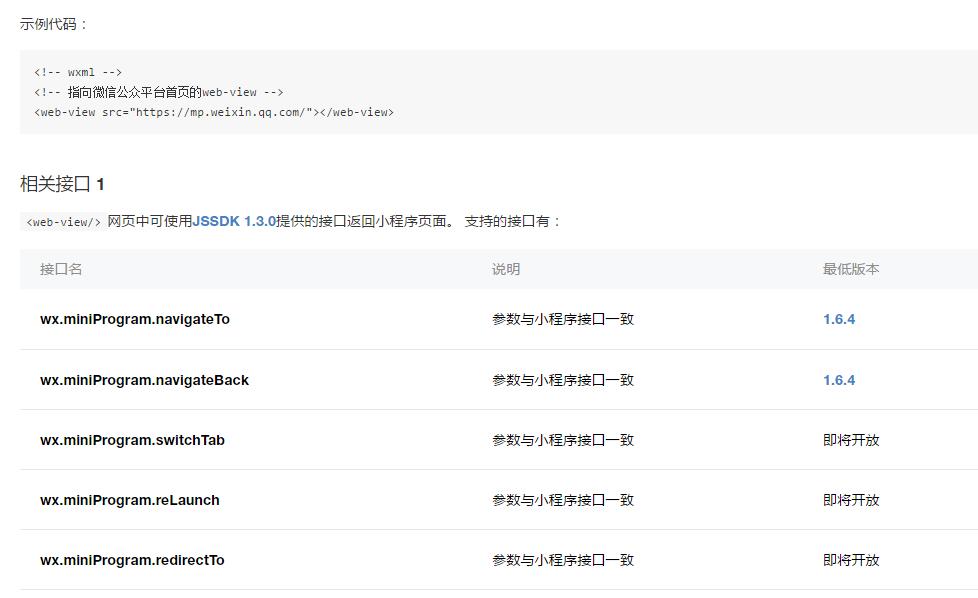Viewport: 978px width, 598px height.
Task: Select the wx.miniProgram.switchTab interface name
Action: [132, 440]
